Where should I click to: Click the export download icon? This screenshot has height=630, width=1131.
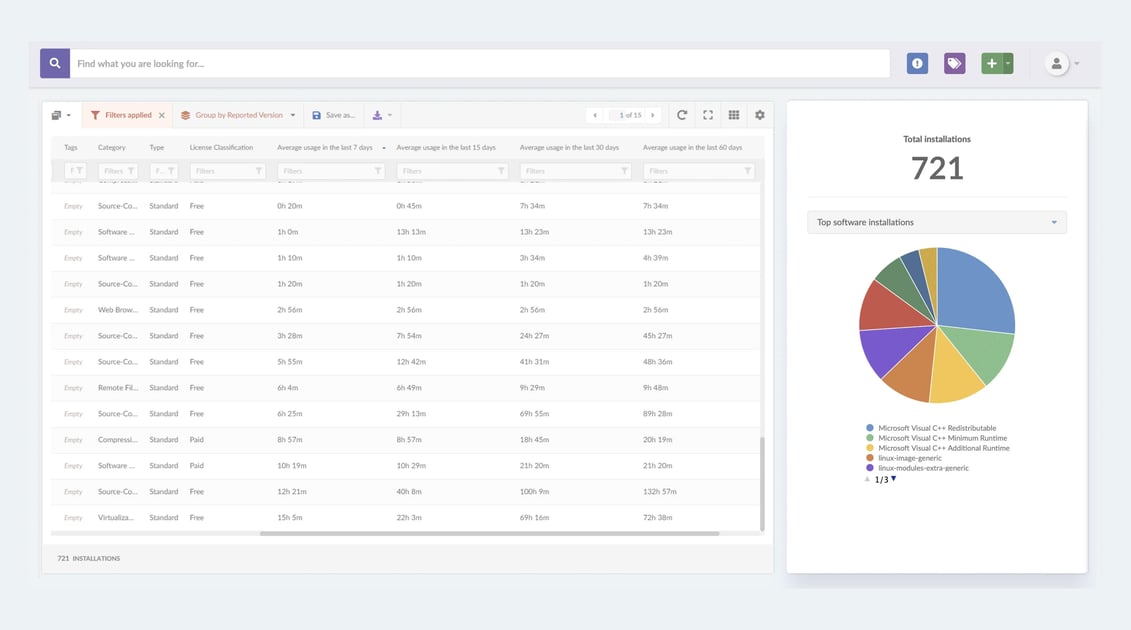(x=377, y=115)
